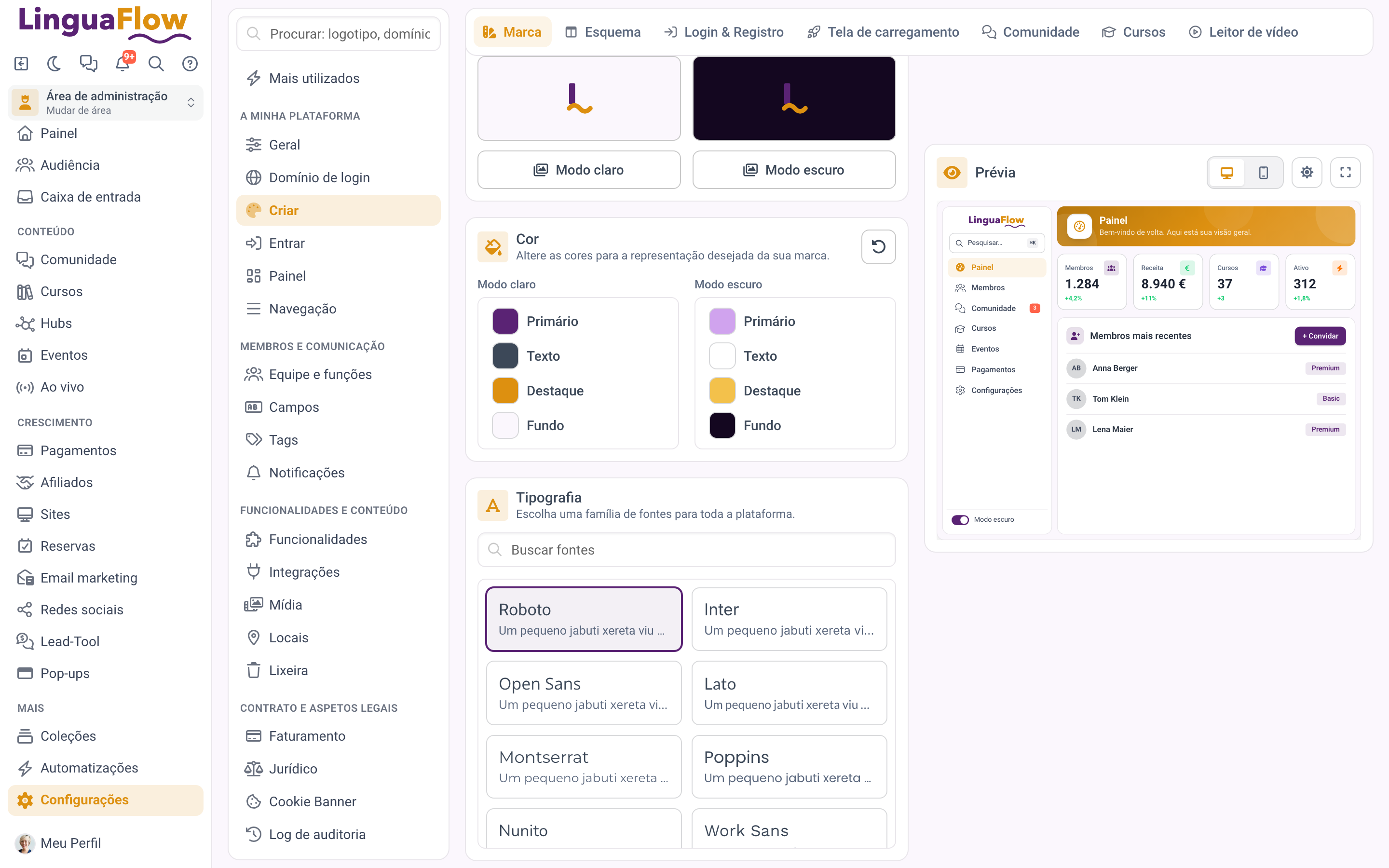Click the light mode logo thumbnail
The height and width of the screenshot is (868, 1389).
579,98
